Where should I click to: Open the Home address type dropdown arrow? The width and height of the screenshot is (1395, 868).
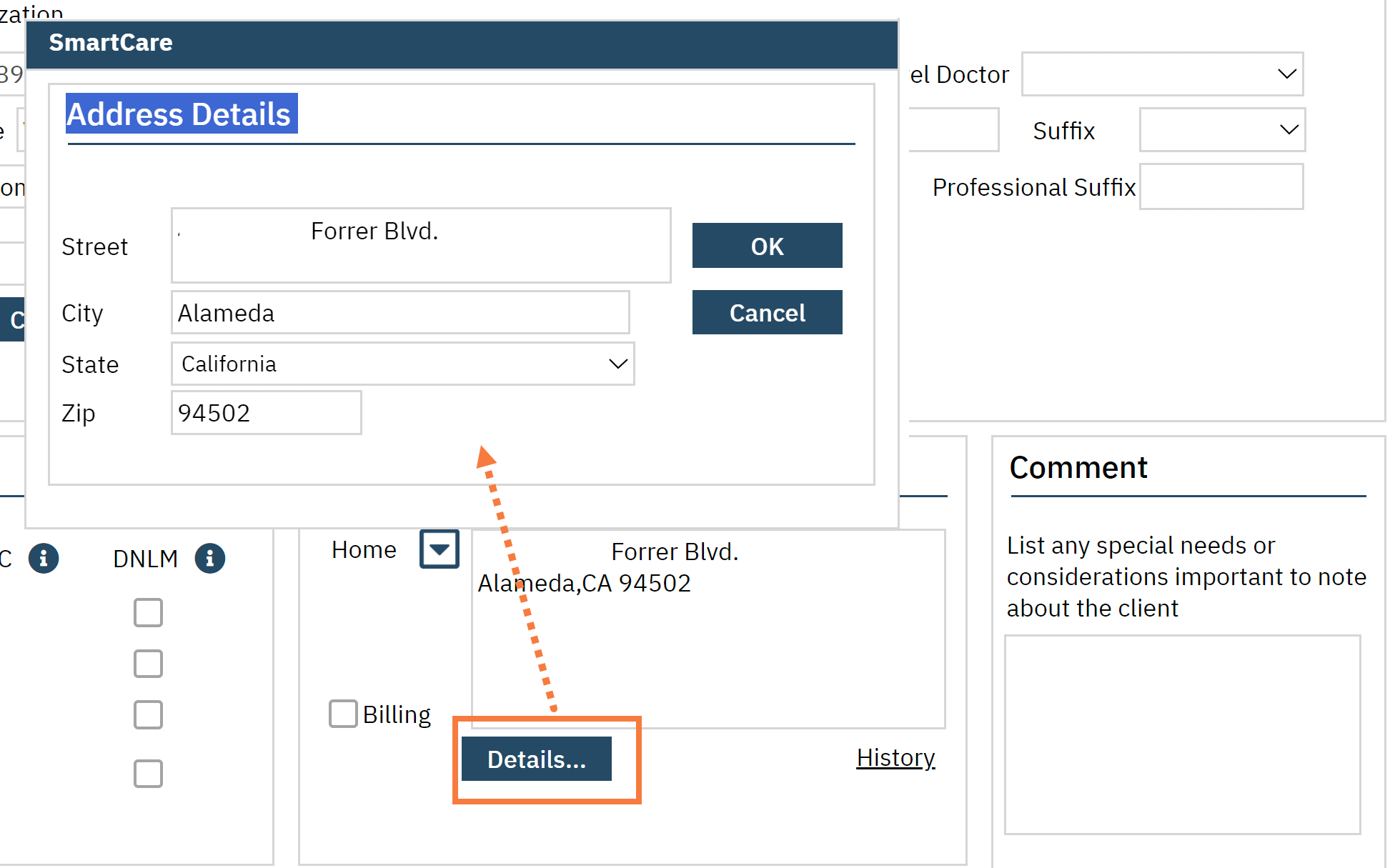coord(439,549)
